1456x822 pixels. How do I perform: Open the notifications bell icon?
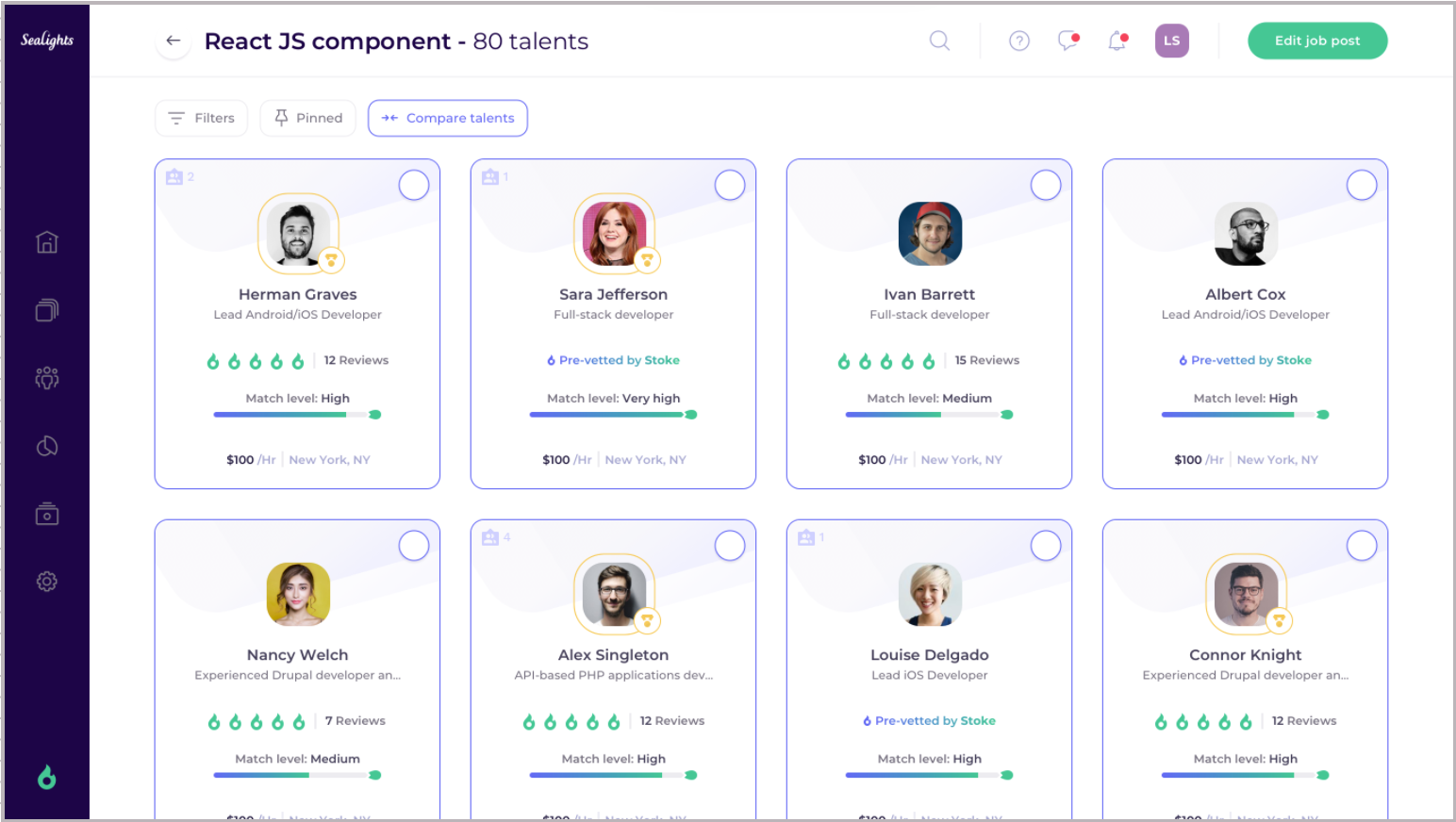tap(1117, 41)
